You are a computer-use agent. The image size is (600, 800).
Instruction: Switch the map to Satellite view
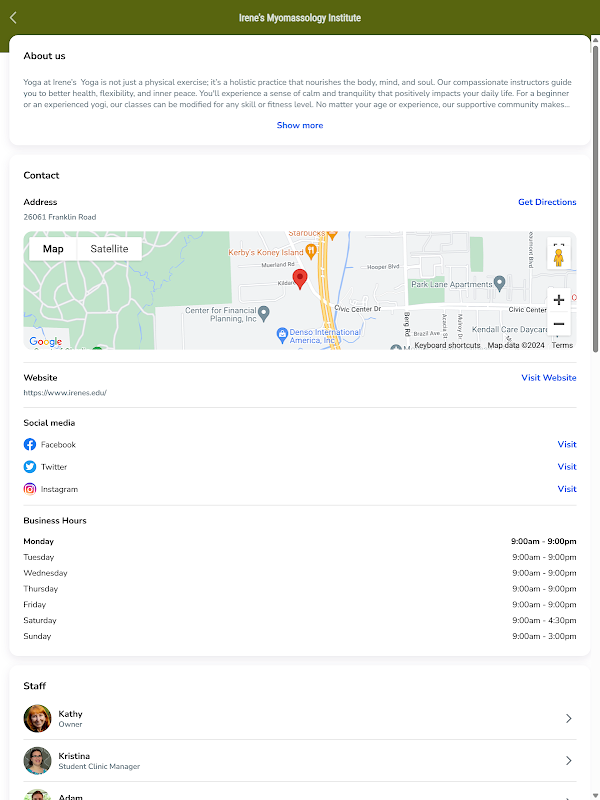109,249
